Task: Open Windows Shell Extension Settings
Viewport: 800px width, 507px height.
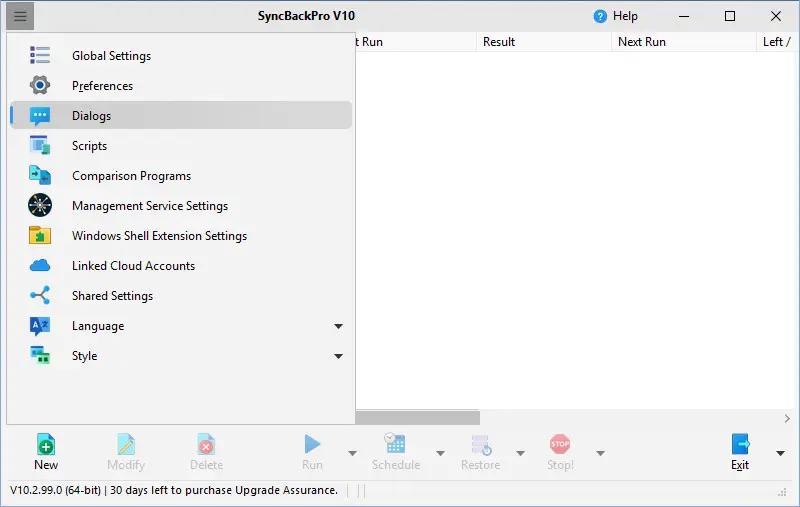Action: pyautogui.click(x=181, y=236)
